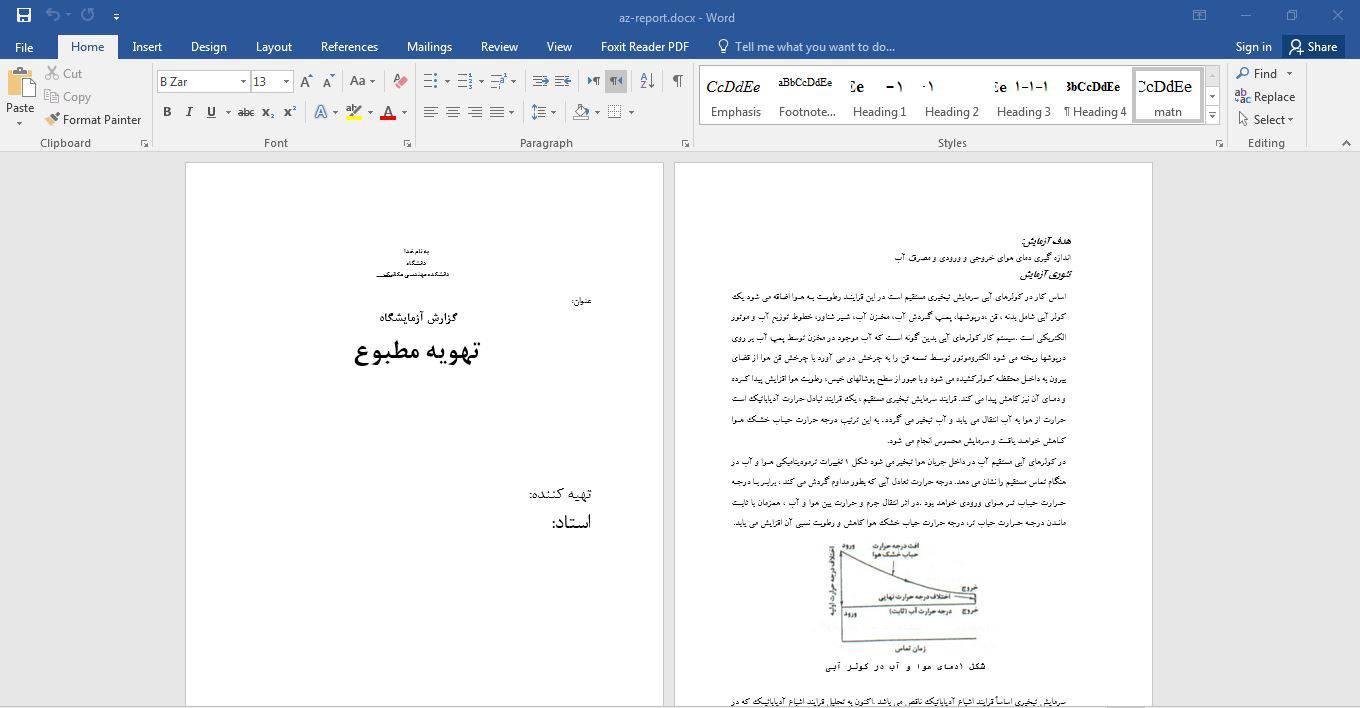Apply strikethrough to the selected text
1360x708 pixels.
pos(246,112)
